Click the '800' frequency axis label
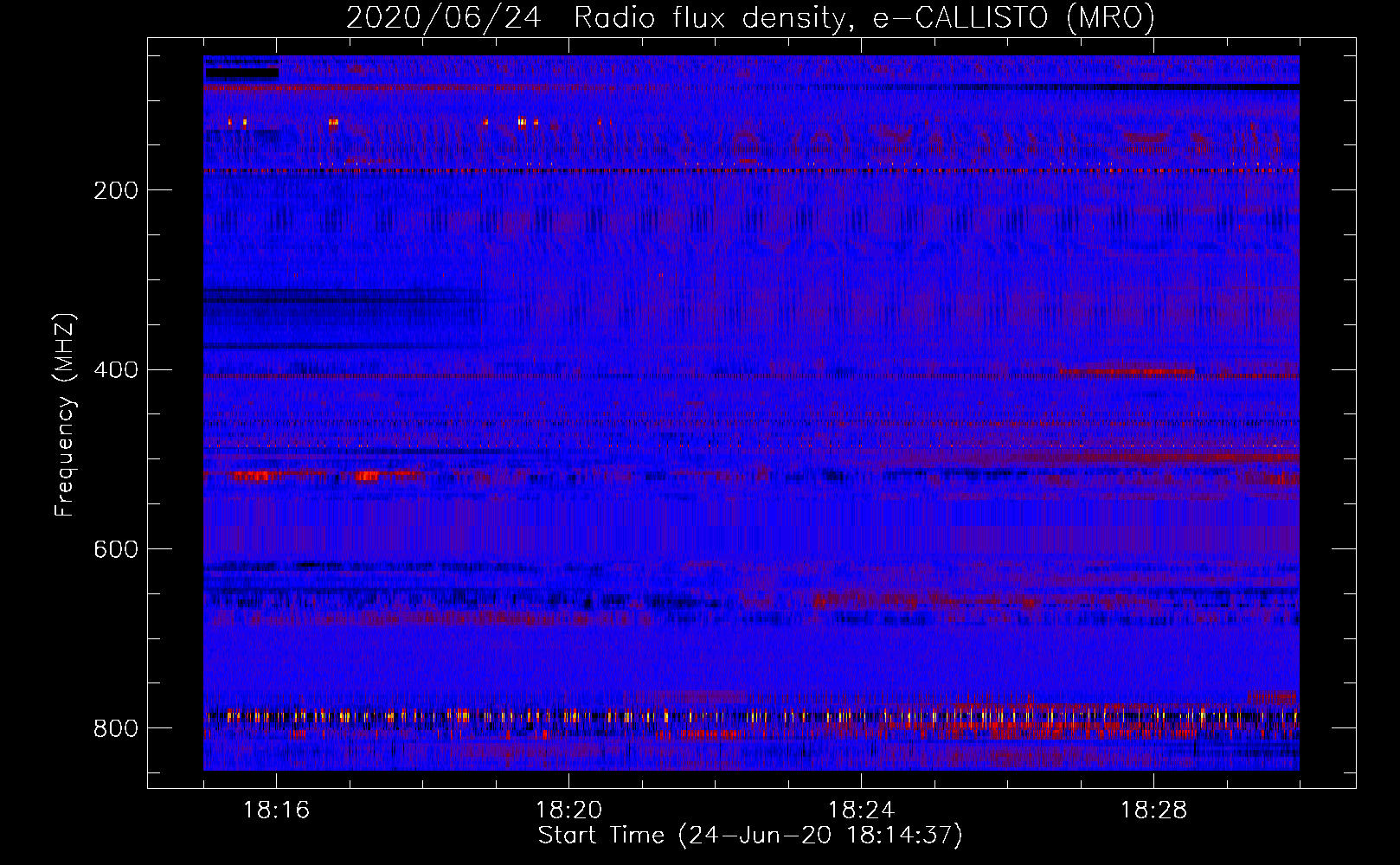Screen dimensions: 1400x865 (116, 729)
